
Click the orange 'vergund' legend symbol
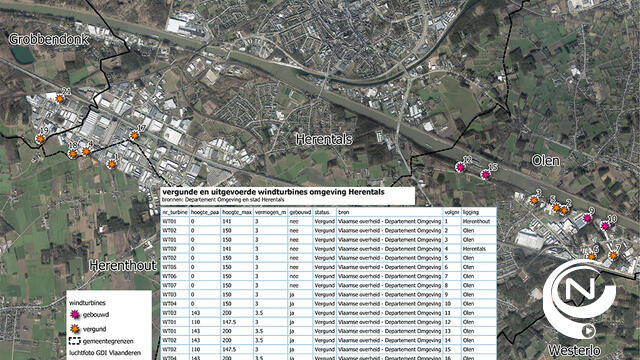click(75, 329)
